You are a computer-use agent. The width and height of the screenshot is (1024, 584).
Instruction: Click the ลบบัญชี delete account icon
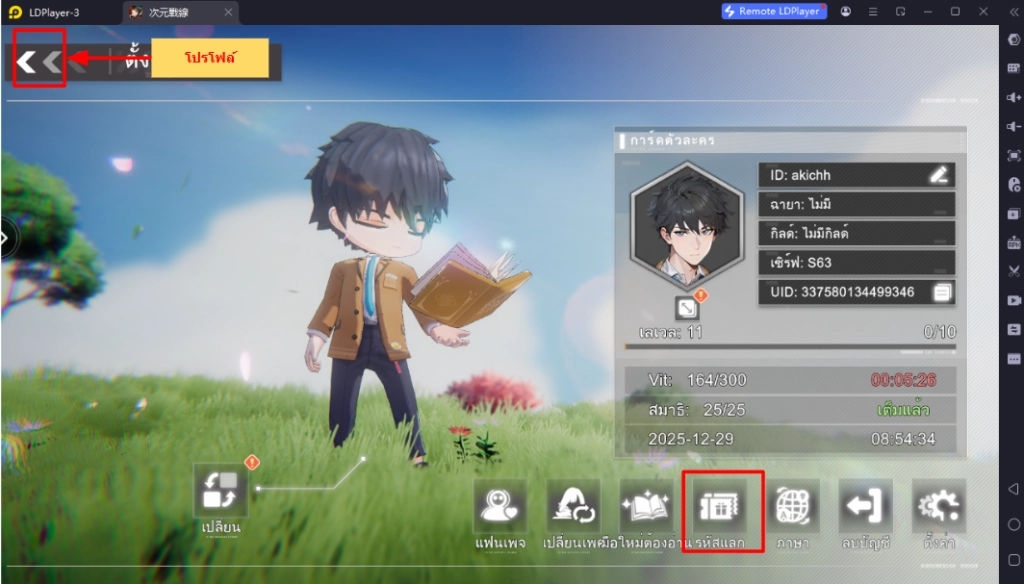click(x=865, y=505)
